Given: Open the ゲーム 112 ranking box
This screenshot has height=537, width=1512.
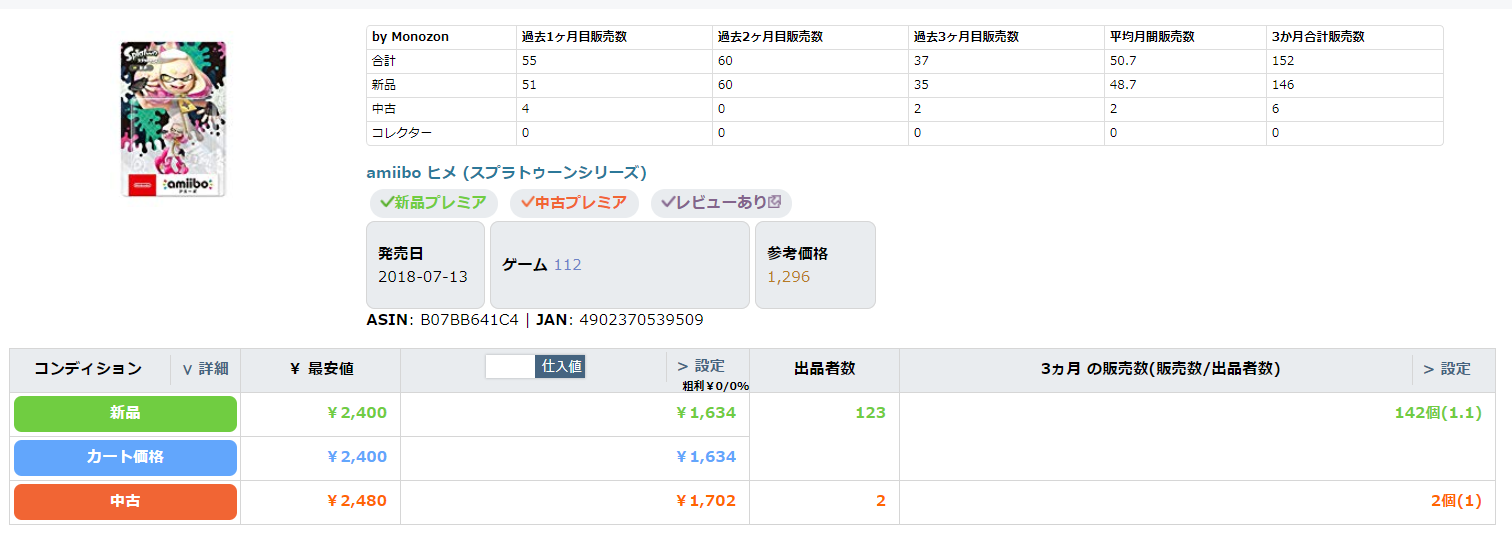Looking at the screenshot, I should point(619,265).
